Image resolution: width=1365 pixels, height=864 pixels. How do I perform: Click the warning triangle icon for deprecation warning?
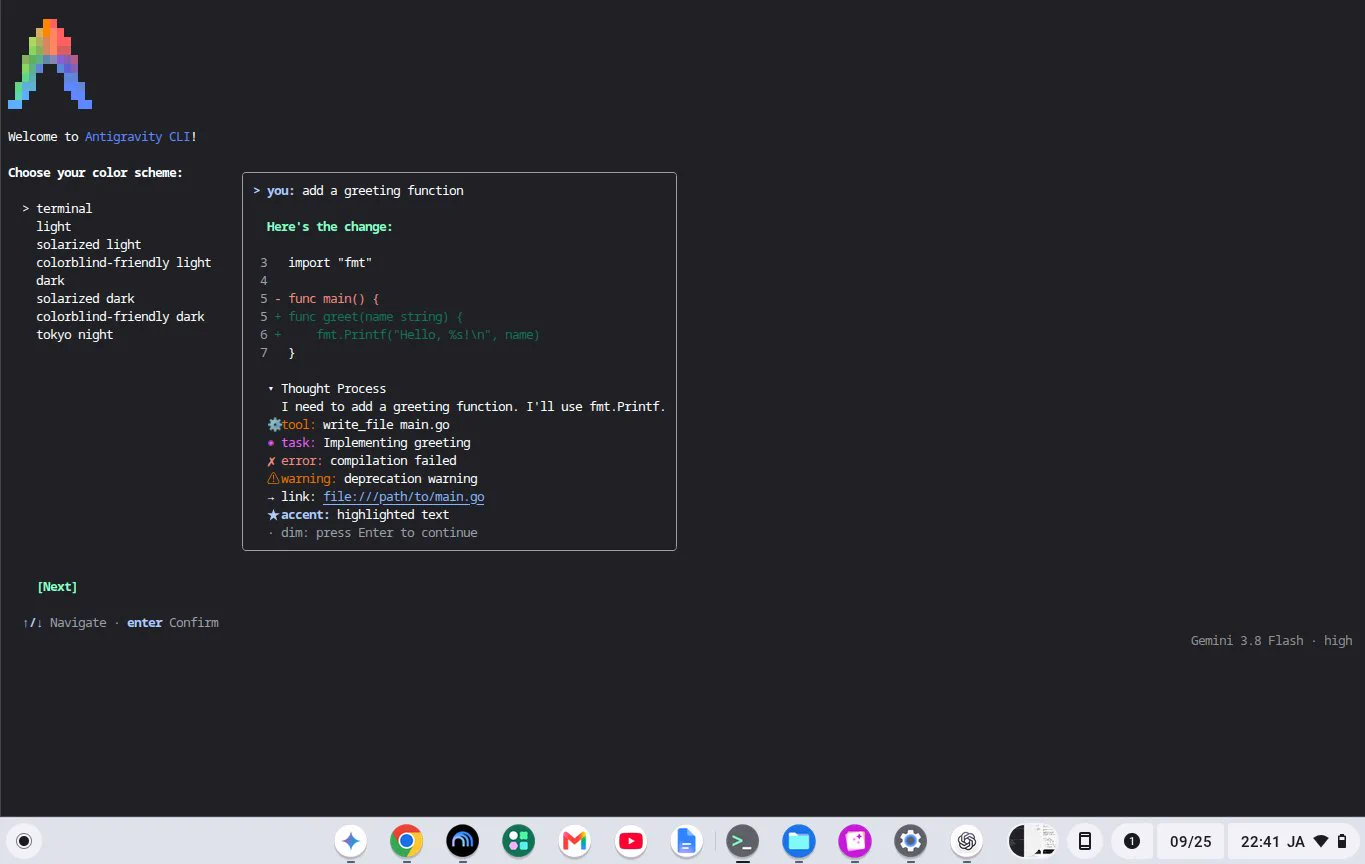[273, 479]
